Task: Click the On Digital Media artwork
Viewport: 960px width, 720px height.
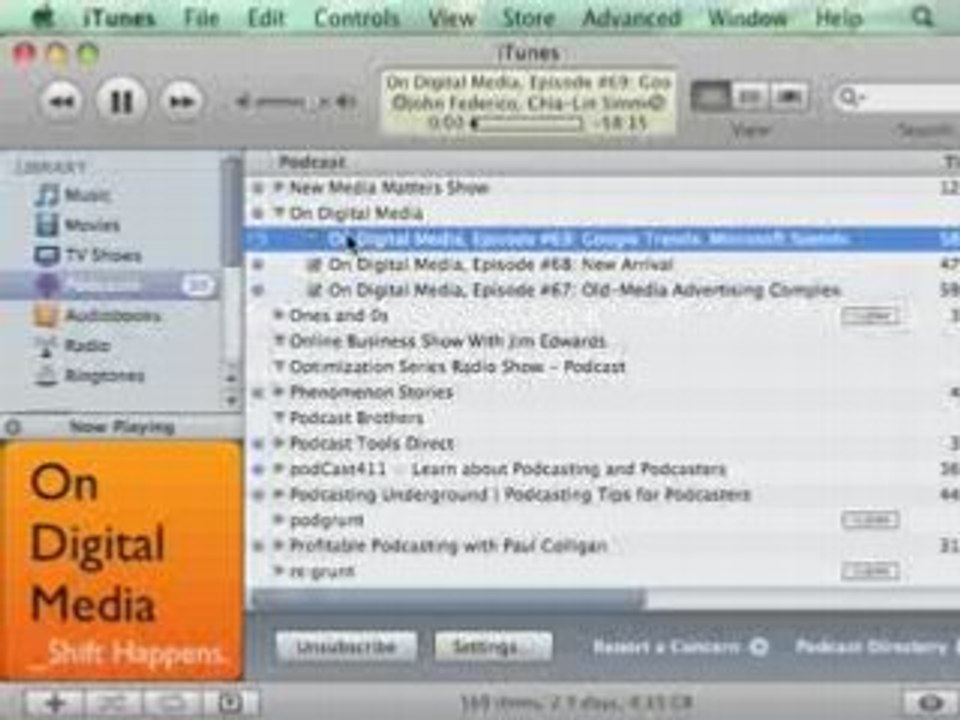Action: (x=121, y=560)
